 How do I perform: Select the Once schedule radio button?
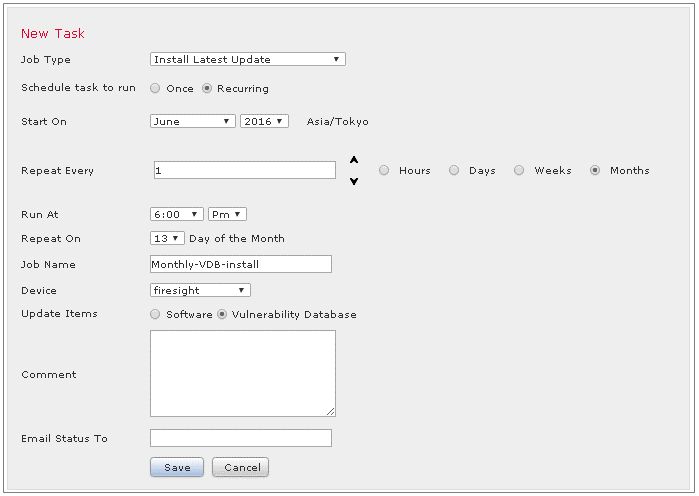click(155, 88)
